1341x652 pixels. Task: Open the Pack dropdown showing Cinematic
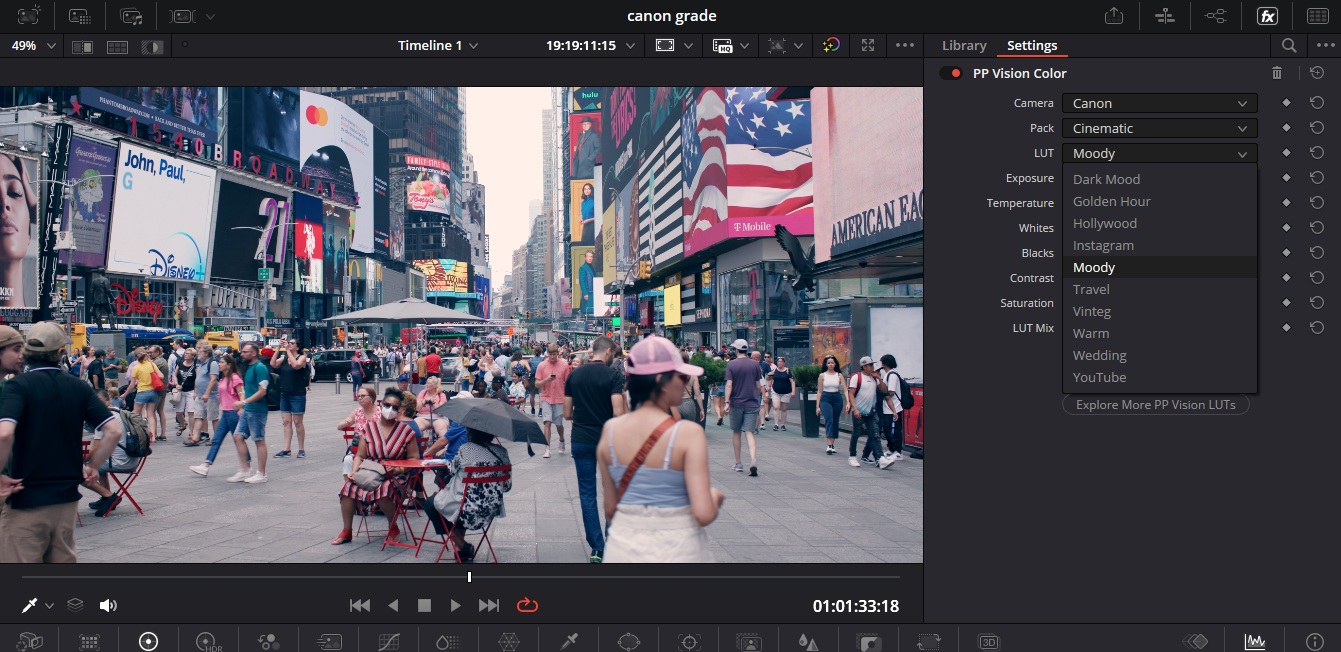[1160, 128]
